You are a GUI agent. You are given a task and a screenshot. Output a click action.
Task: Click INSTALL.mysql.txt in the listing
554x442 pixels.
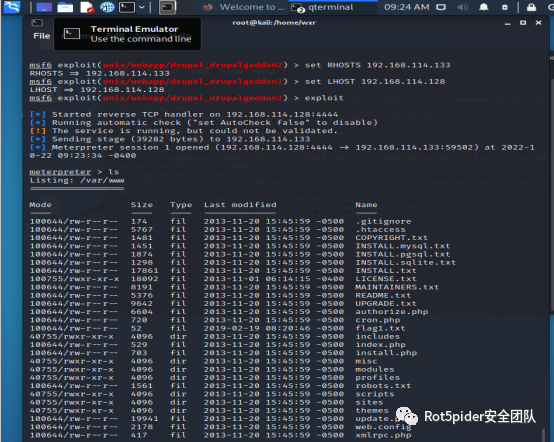(403, 246)
